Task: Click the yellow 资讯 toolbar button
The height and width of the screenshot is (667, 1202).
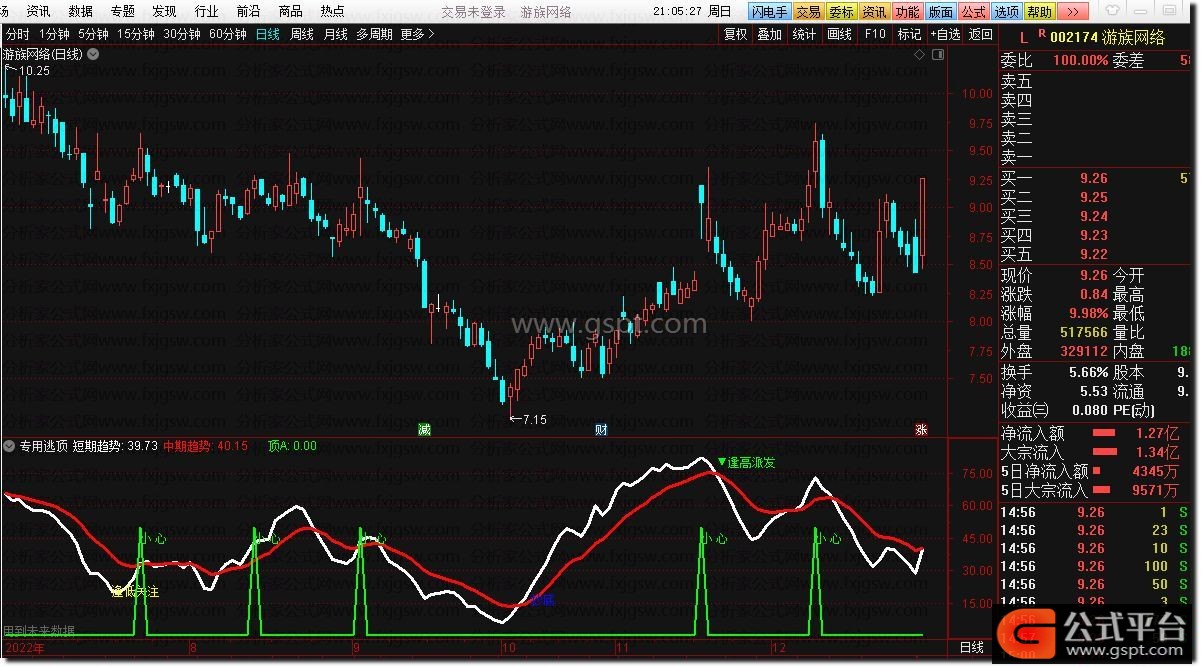Action: tap(874, 12)
